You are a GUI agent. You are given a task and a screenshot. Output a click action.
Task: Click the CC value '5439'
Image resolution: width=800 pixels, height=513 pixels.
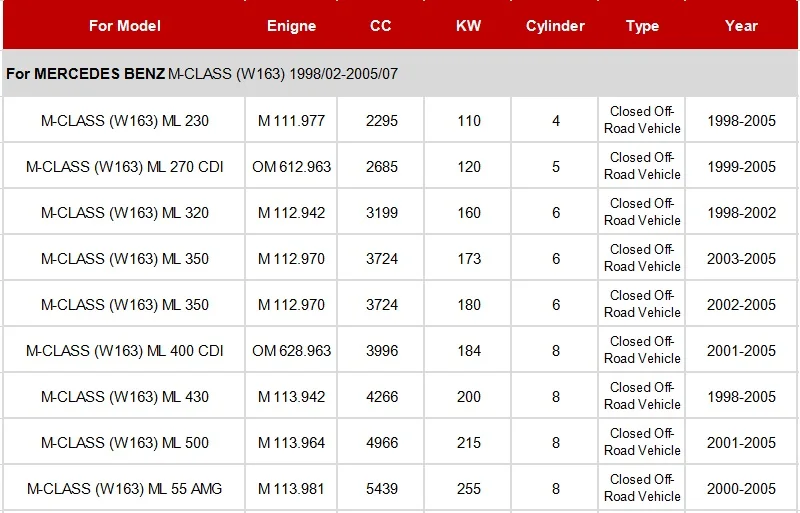382,488
